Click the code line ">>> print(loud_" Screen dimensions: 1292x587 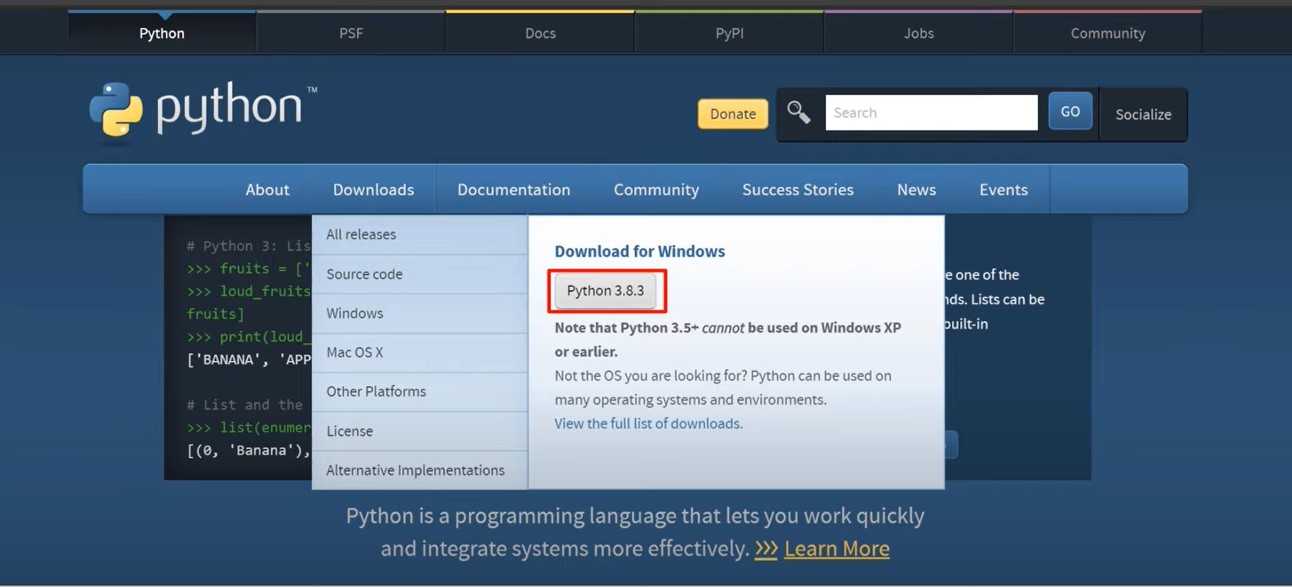coord(249,336)
